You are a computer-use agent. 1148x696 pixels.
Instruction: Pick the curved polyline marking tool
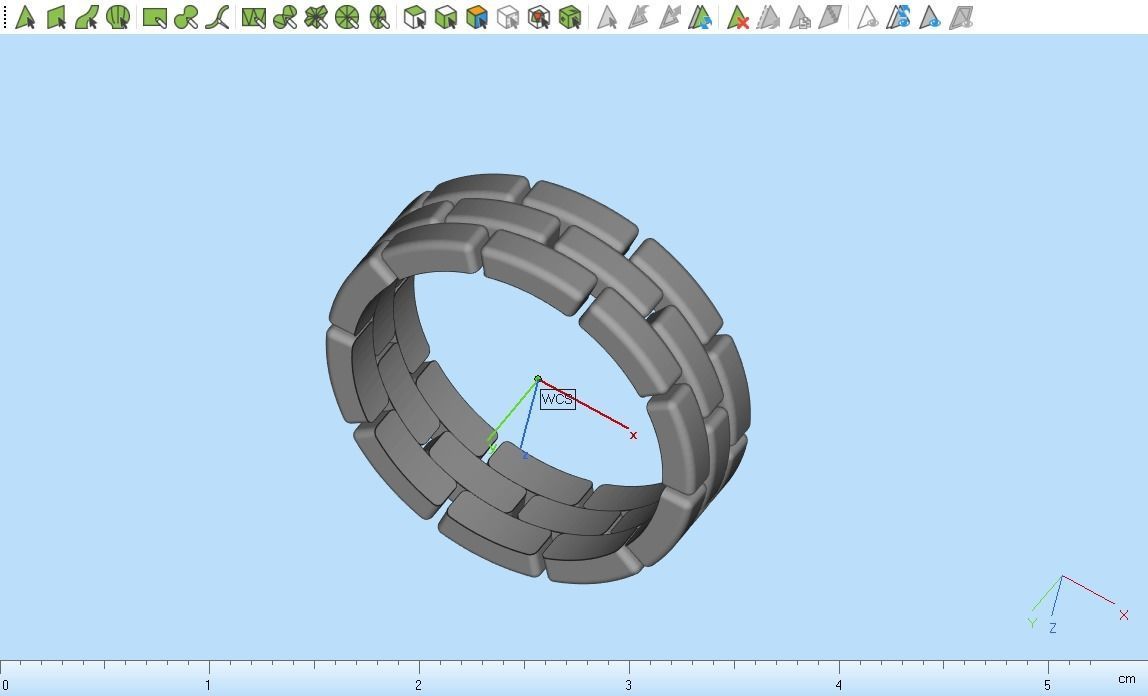(x=217, y=17)
